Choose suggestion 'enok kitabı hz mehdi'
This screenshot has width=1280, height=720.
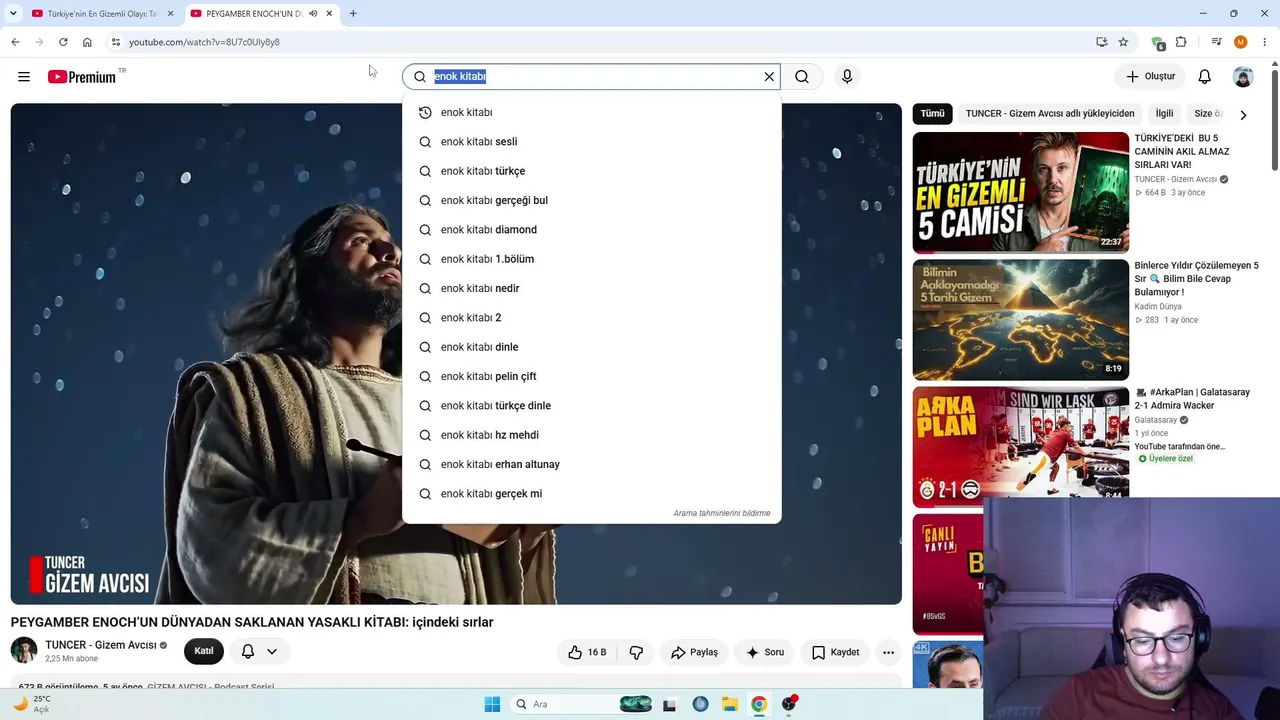click(x=592, y=435)
